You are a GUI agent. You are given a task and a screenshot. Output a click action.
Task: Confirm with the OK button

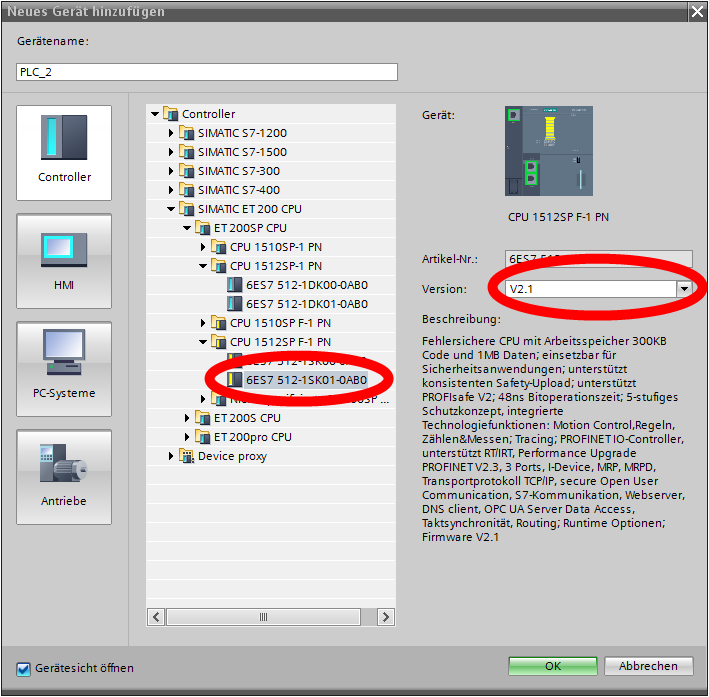pyautogui.click(x=552, y=666)
